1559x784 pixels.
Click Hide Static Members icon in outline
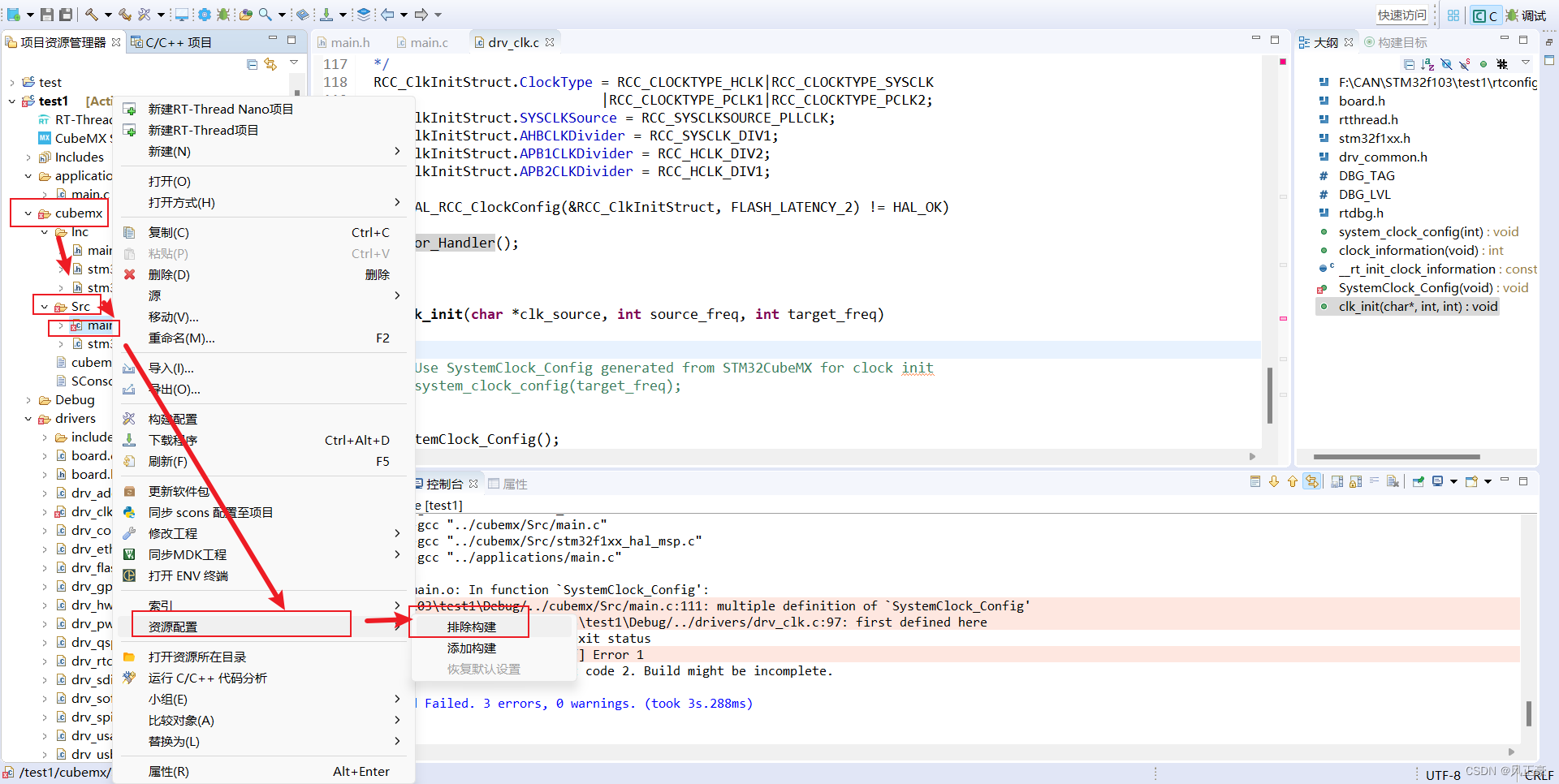click(x=1465, y=64)
